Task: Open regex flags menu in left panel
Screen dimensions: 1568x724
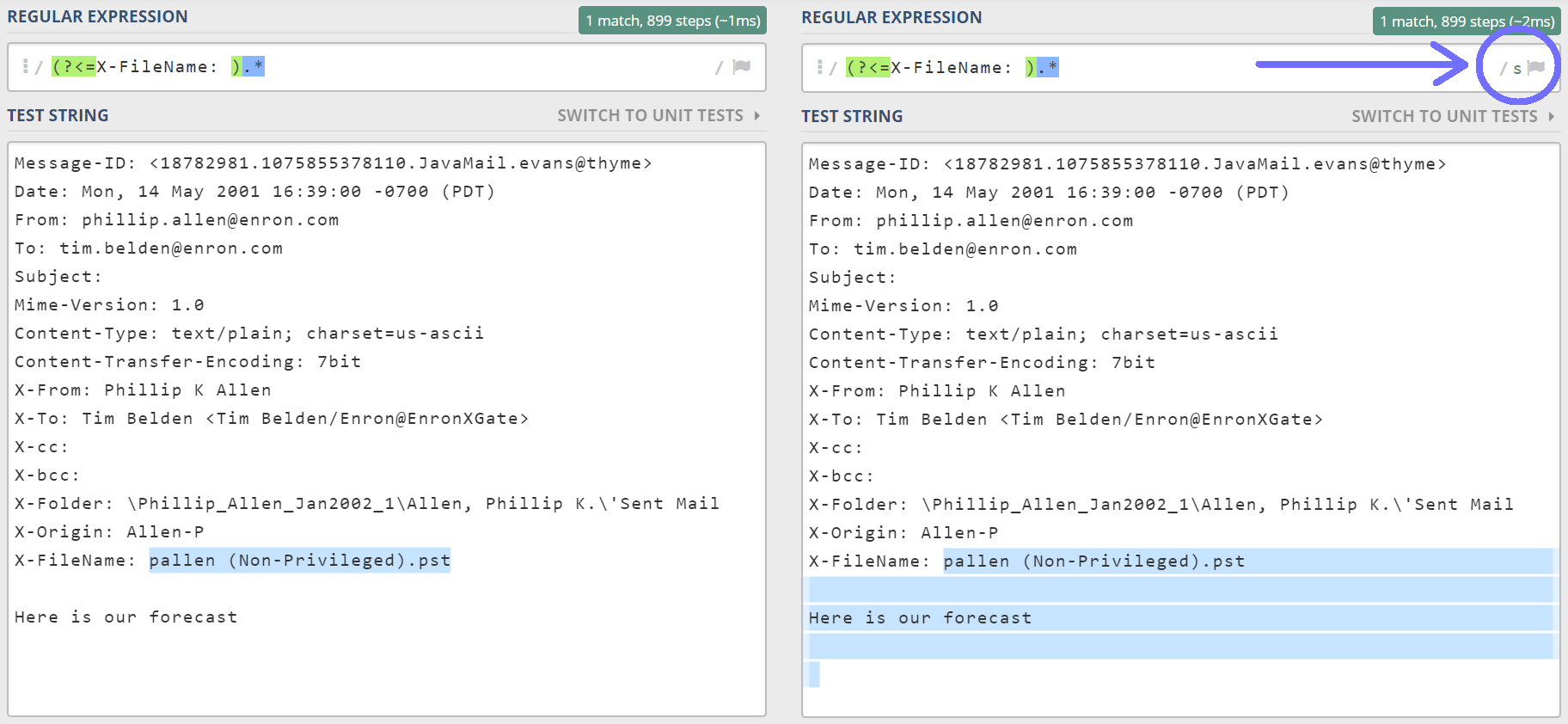Action: point(742,66)
